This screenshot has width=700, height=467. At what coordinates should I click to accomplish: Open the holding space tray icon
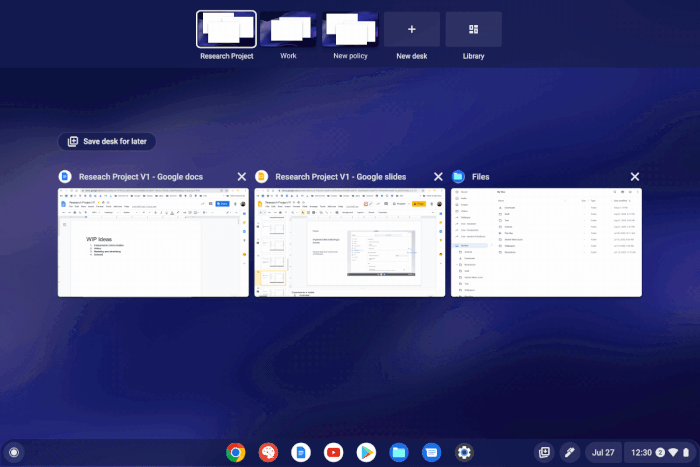pyautogui.click(x=544, y=452)
